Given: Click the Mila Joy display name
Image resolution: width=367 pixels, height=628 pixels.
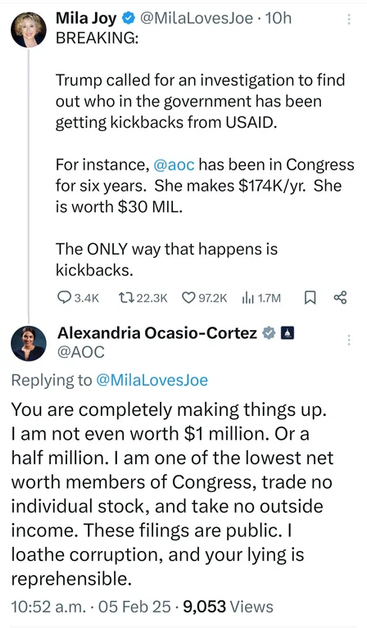Looking at the screenshot, I should pyautogui.click(x=86, y=18).
